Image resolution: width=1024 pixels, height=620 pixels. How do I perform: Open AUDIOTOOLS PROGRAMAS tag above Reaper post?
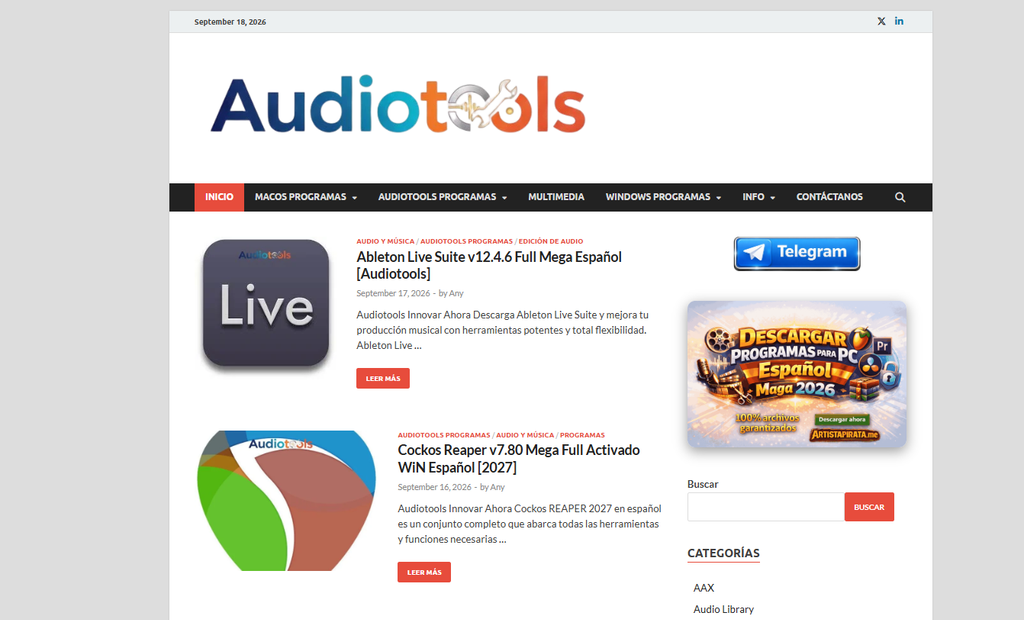point(444,435)
